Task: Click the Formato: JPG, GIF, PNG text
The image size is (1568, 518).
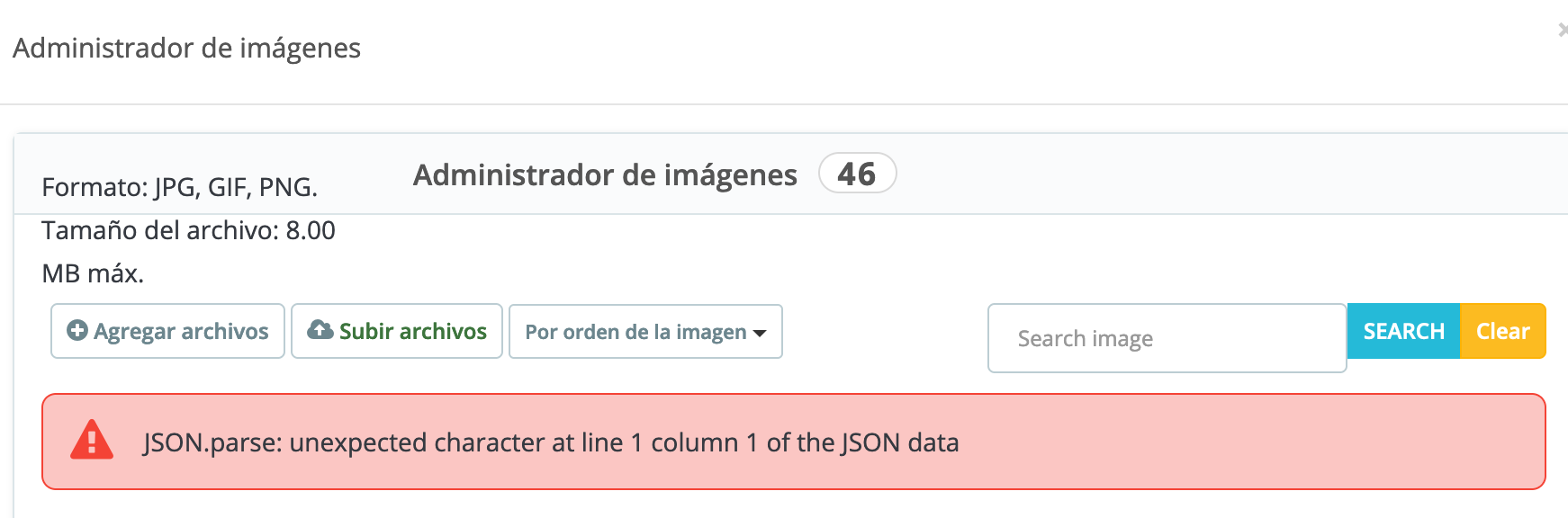Action: (179, 187)
